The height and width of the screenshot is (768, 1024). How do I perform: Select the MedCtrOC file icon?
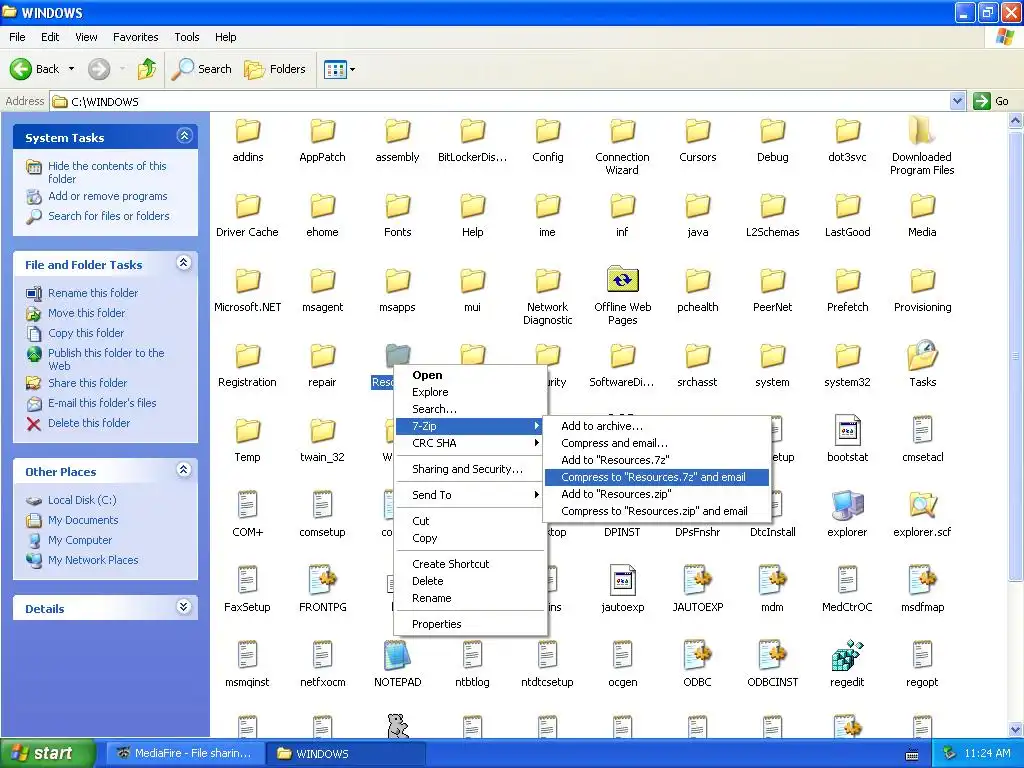tap(847, 581)
